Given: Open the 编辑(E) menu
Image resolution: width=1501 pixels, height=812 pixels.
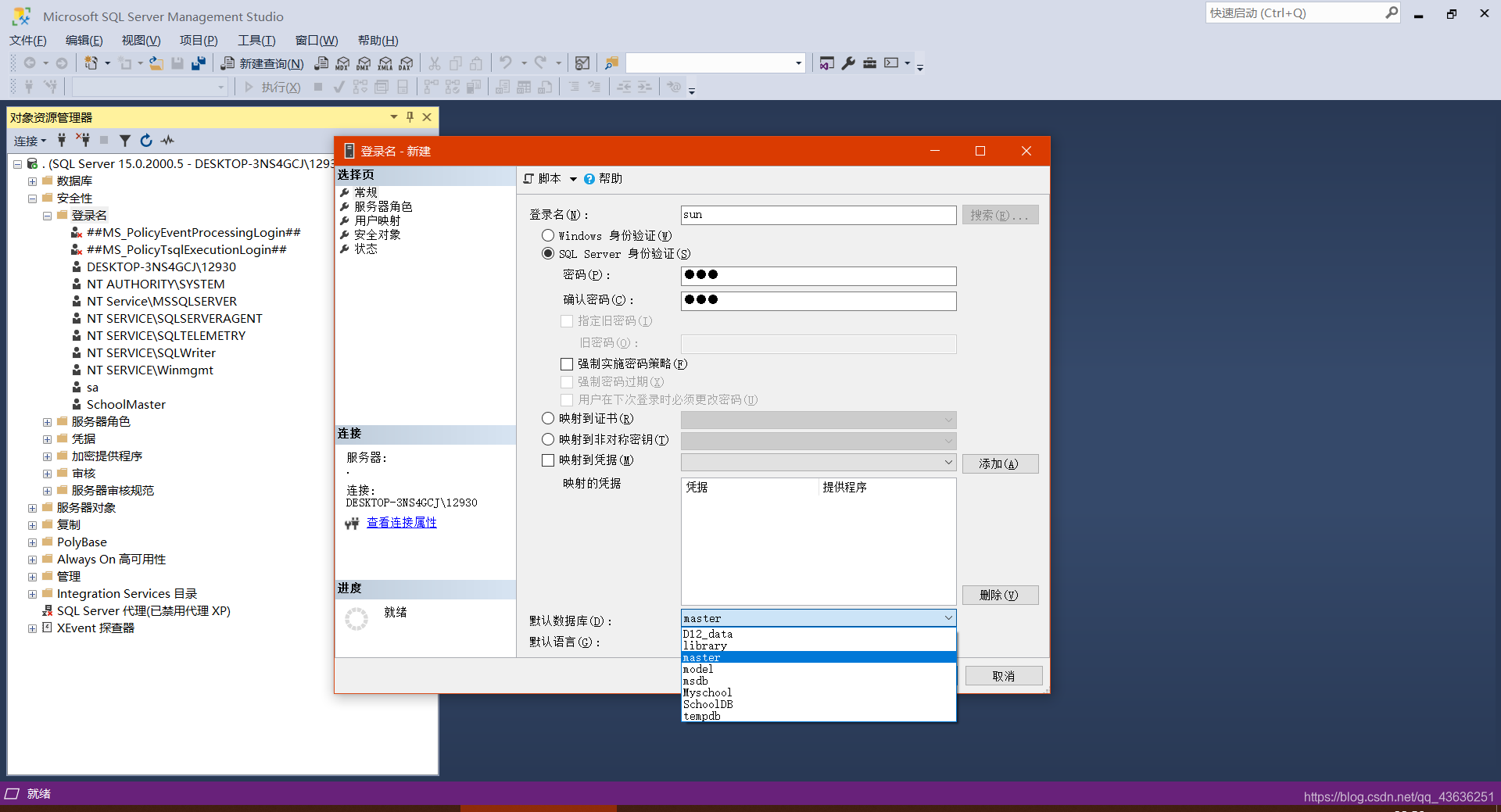Looking at the screenshot, I should (x=84, y=41).
